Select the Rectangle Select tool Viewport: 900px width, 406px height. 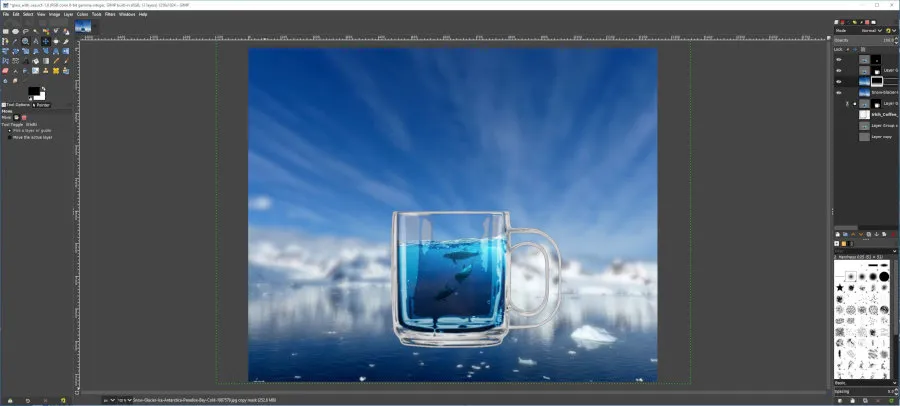(x=5, y=31)
